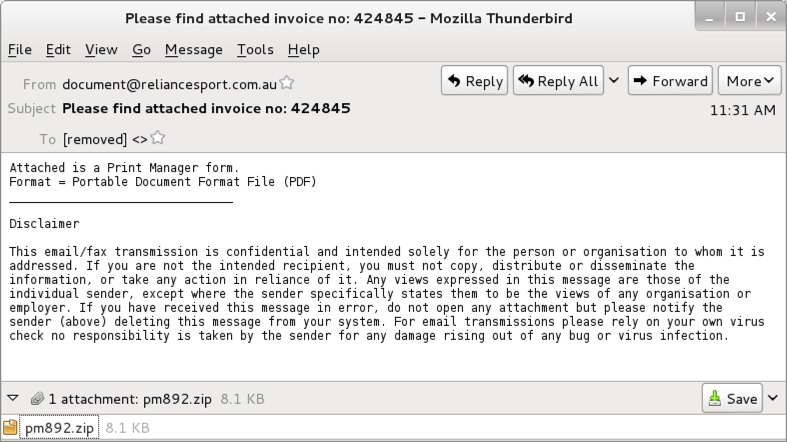Click the Reply All button
This screenshot has width=787, height=442.
coord(558,81)
